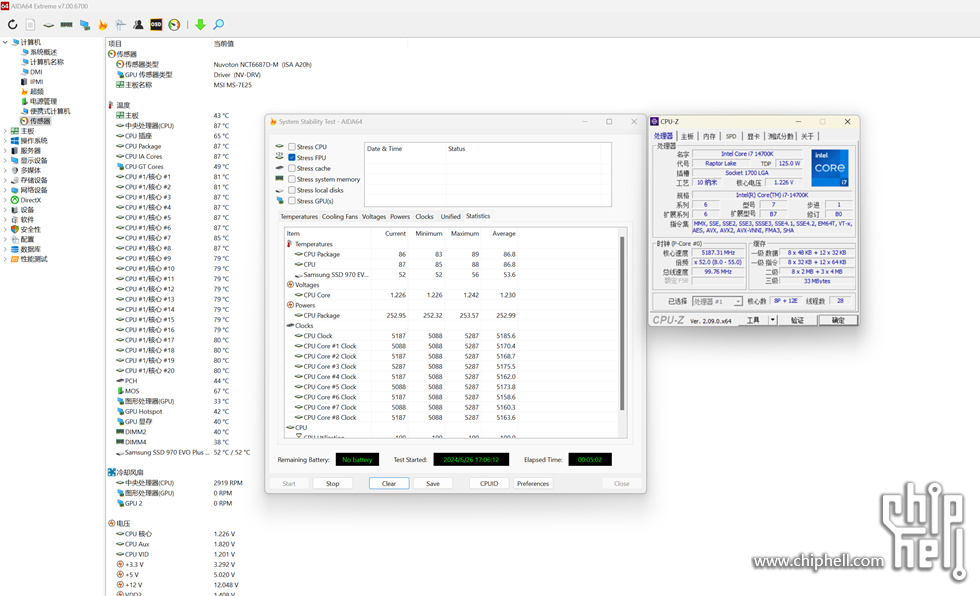Click the green memory module toolbar icon

click(66, 24)
